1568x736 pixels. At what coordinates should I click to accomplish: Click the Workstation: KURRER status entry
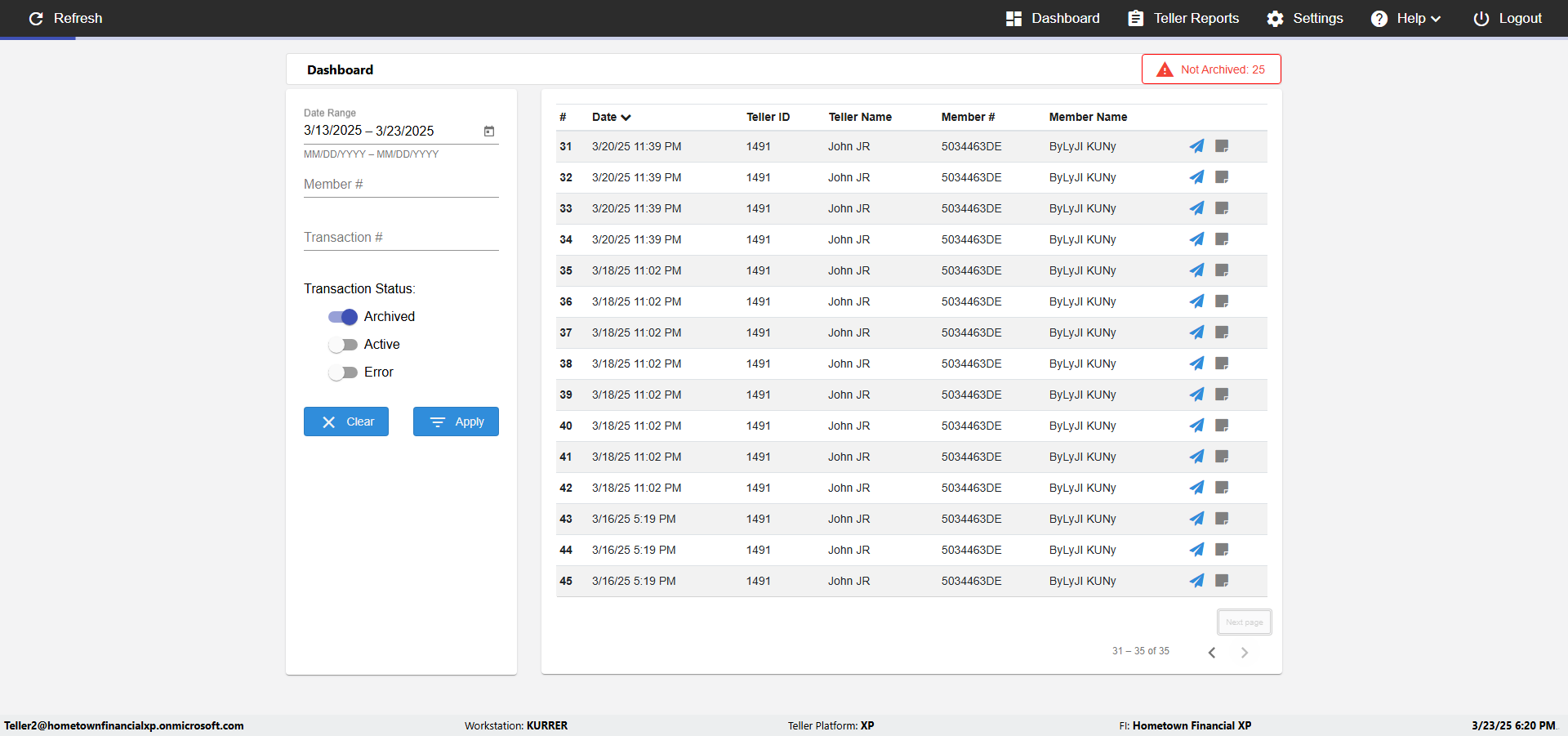pos(516,725)
